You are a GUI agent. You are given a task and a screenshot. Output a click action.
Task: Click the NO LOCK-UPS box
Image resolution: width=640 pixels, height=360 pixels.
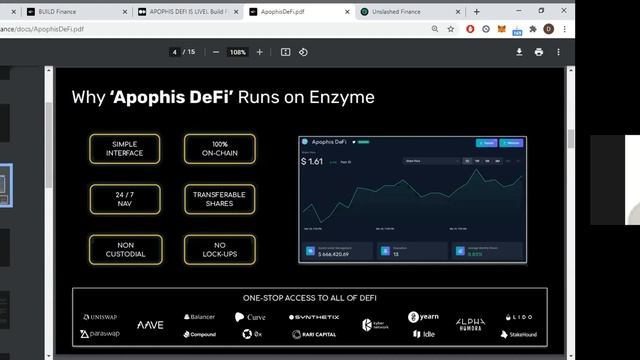coord(220,249)
